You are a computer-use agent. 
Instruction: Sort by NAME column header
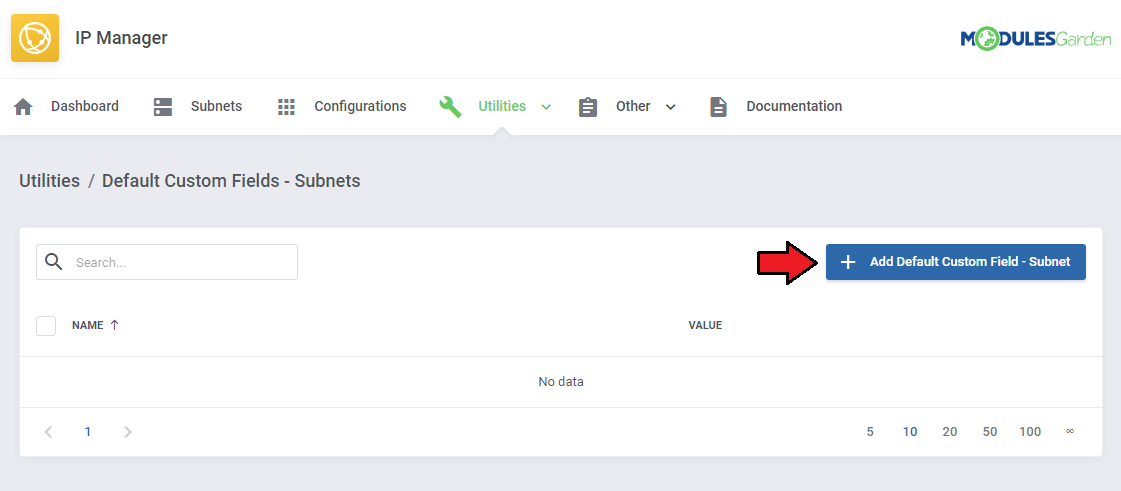point(88,325)
